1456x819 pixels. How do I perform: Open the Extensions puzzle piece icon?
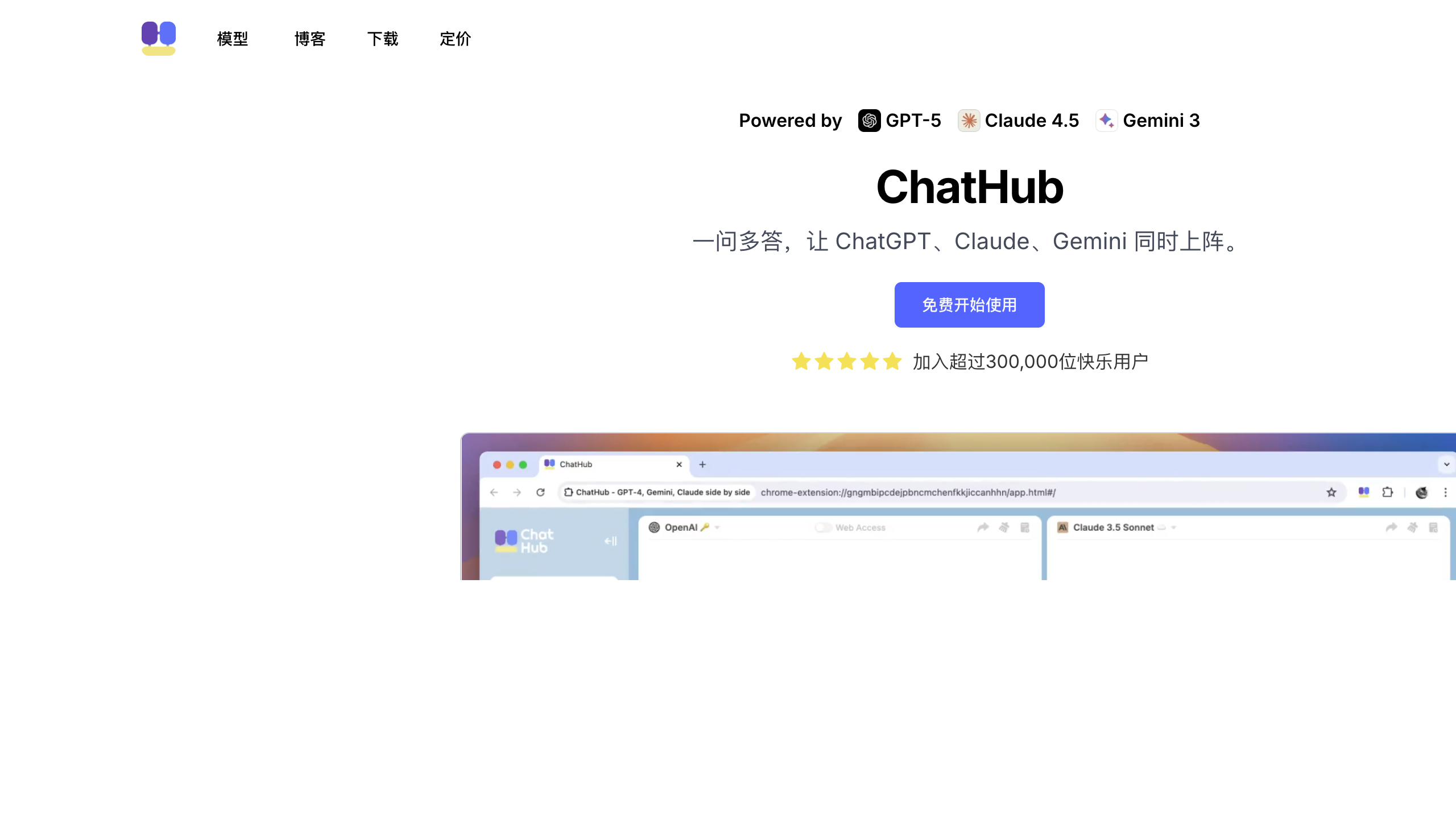pos(1388,493)
